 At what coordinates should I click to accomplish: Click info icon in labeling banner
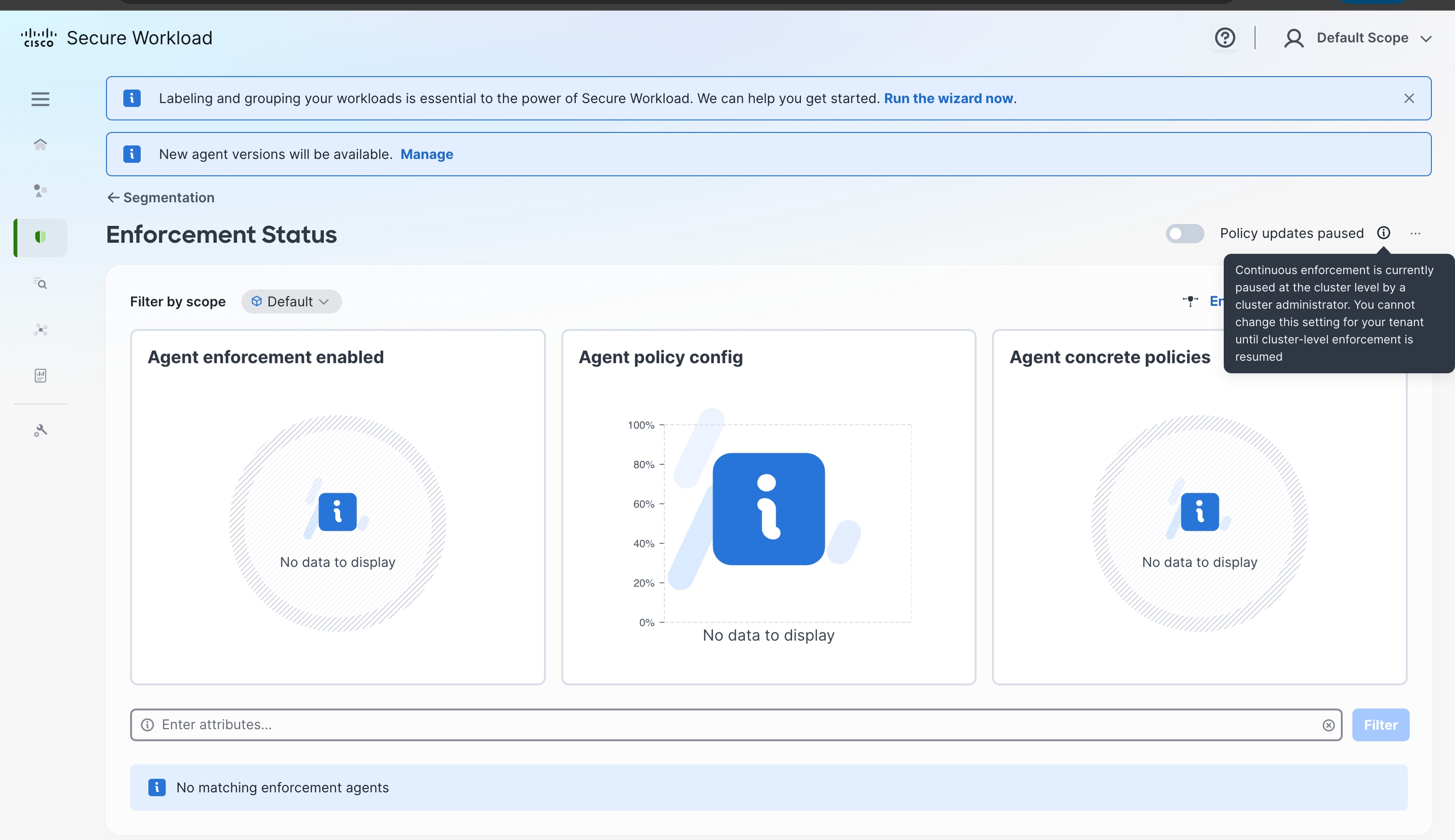click(x=132, y=98)
